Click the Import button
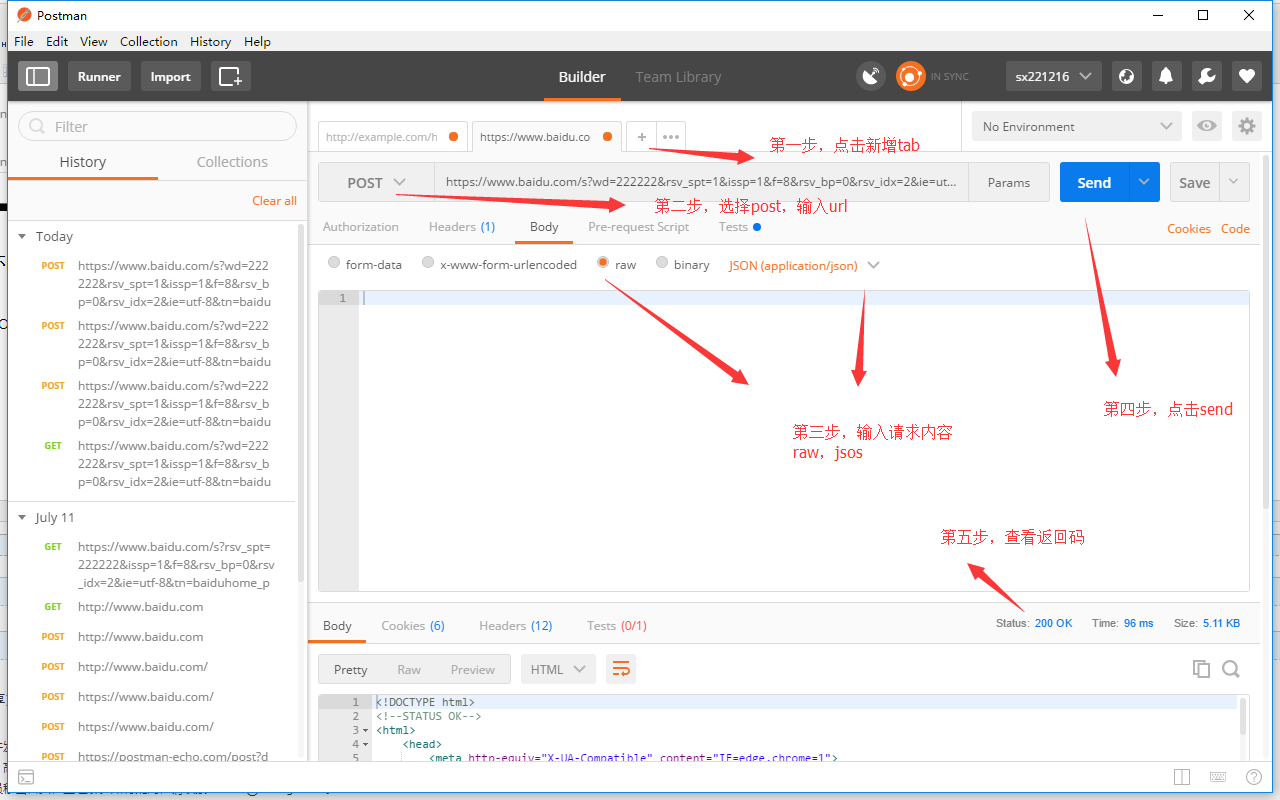The width and height of the screenshot is (1280, 800). point(170,76)
